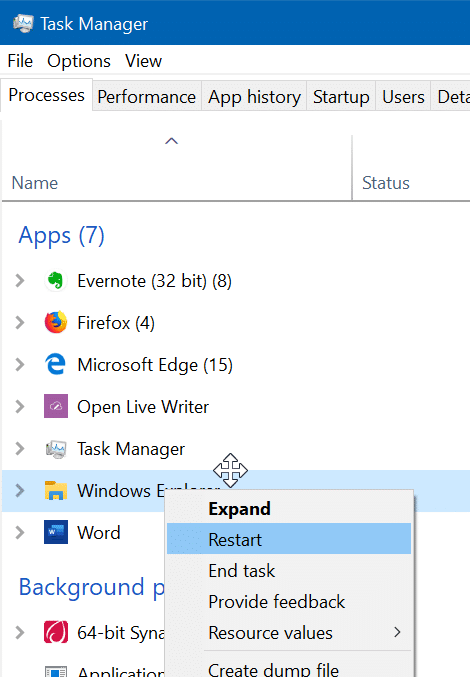Select the Open Live Writer row
The height and width of the screenshot is (677, 470).
point(236,406)
